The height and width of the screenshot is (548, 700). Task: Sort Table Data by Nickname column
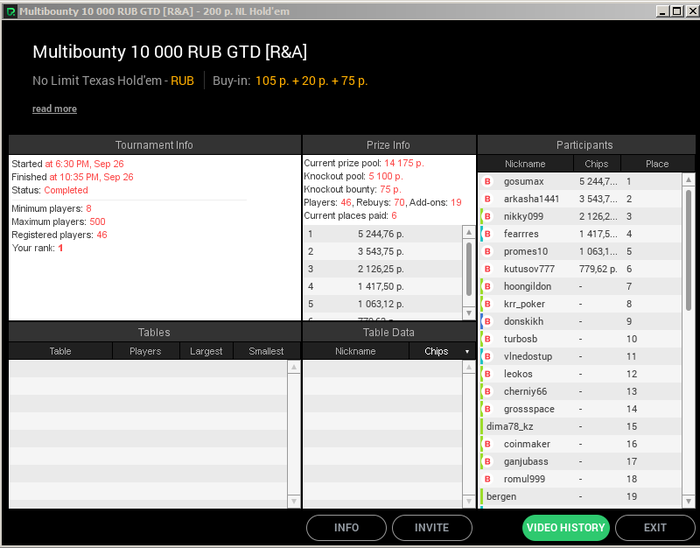click(x=355, y=351)
